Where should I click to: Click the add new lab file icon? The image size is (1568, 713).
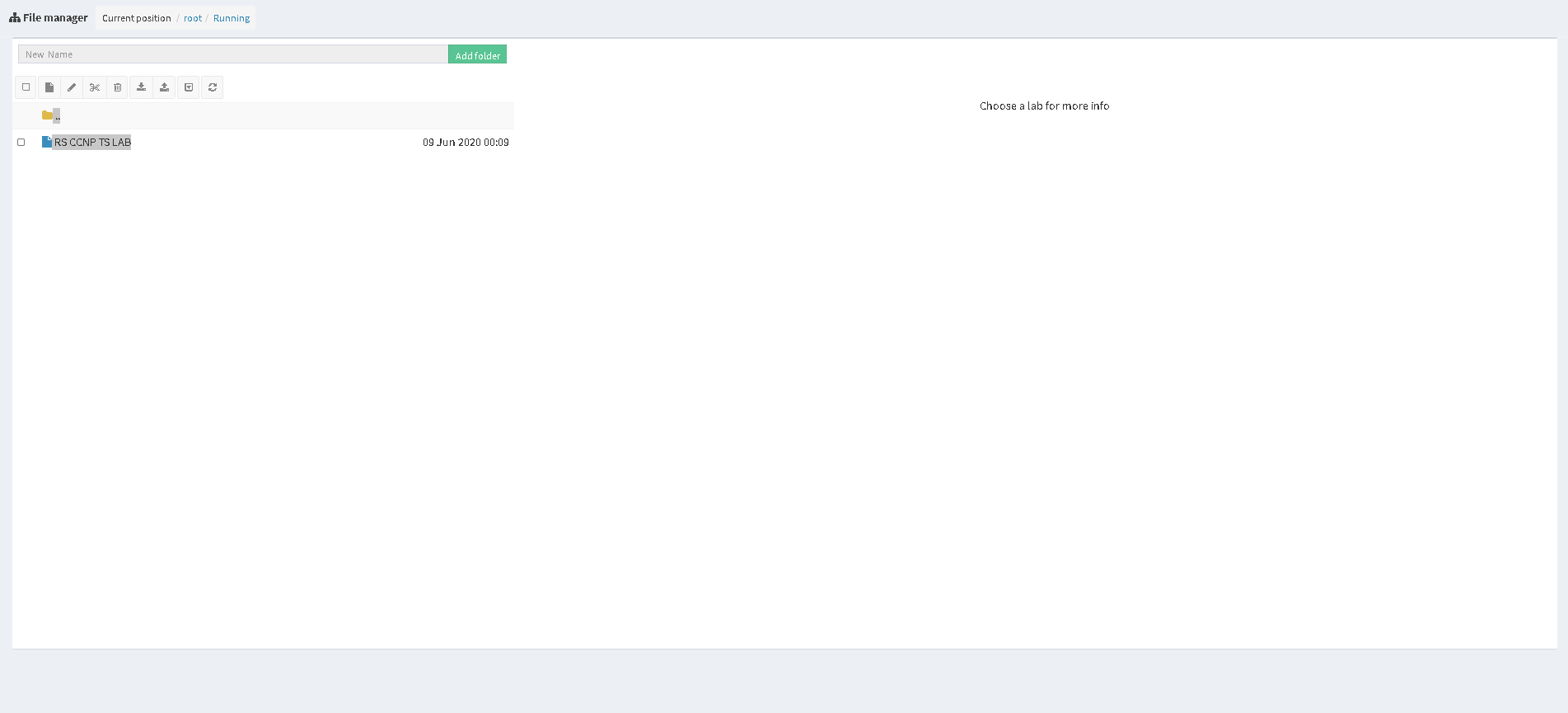[x=49, y=87]
